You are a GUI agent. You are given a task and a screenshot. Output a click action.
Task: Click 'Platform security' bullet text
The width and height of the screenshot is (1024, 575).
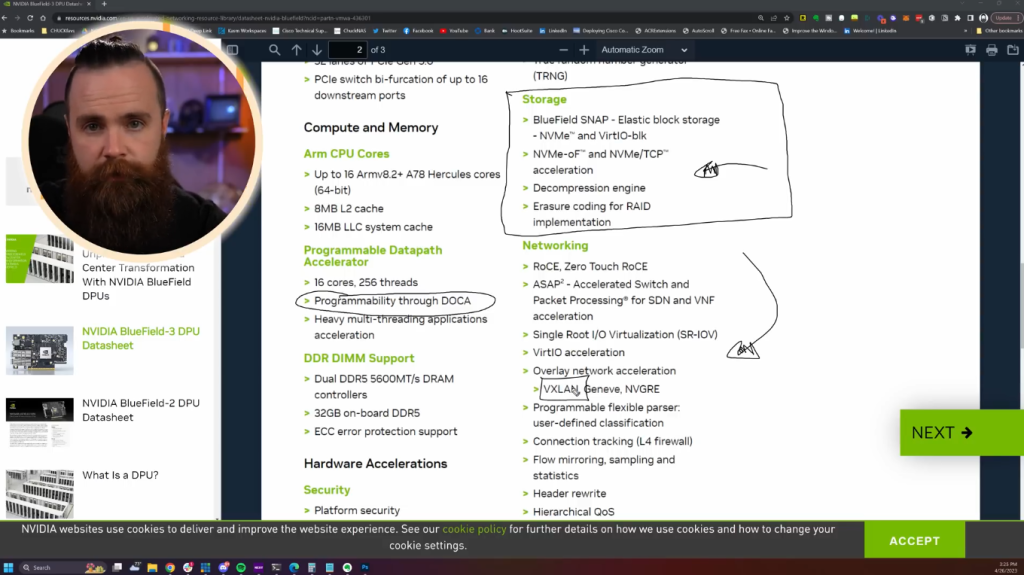tap(357, 510)
